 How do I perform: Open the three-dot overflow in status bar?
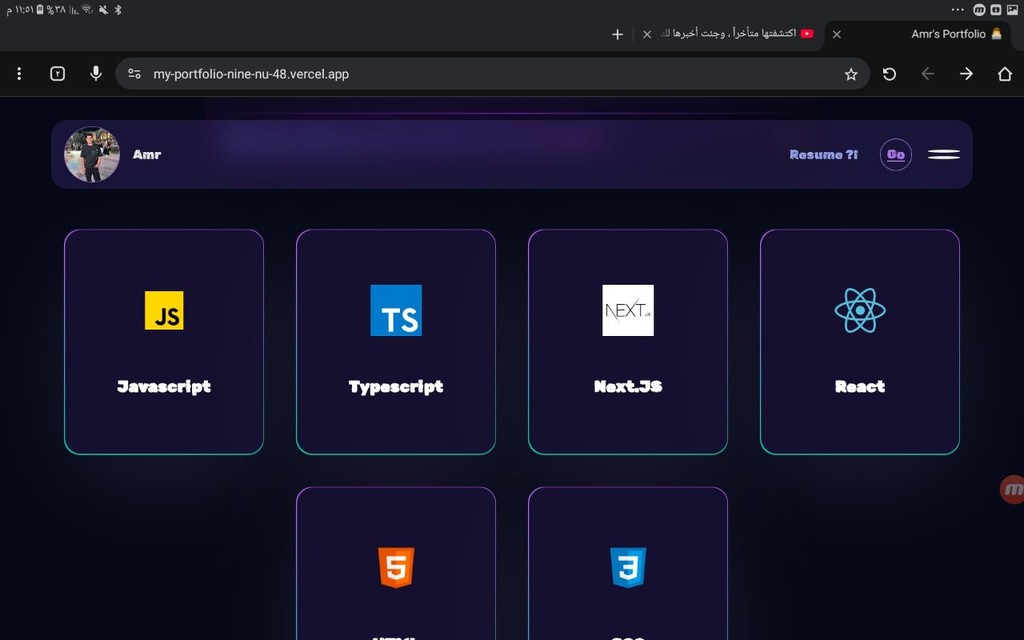957,9
